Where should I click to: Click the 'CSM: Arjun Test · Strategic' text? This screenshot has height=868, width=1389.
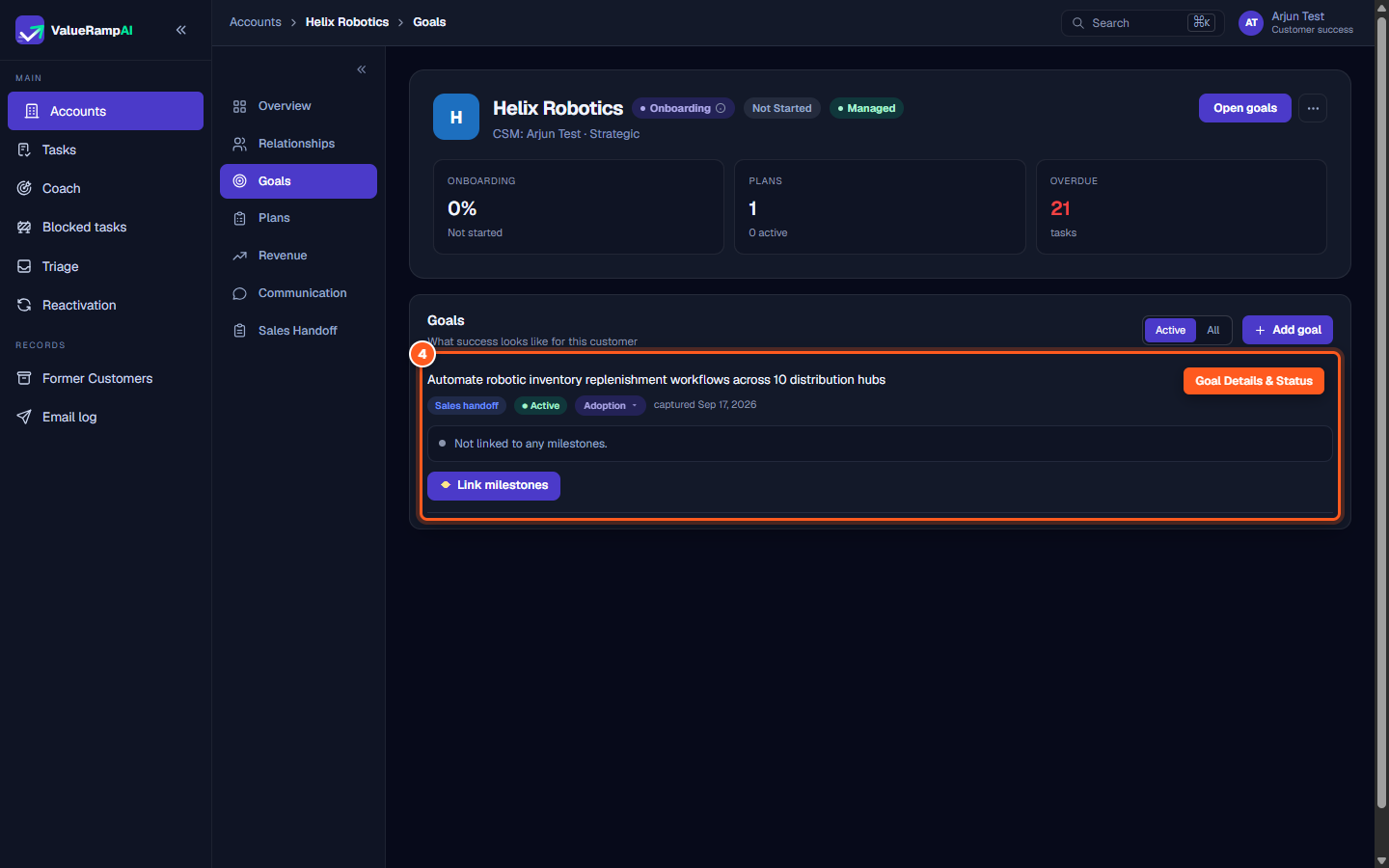click(x=566, y=134)
